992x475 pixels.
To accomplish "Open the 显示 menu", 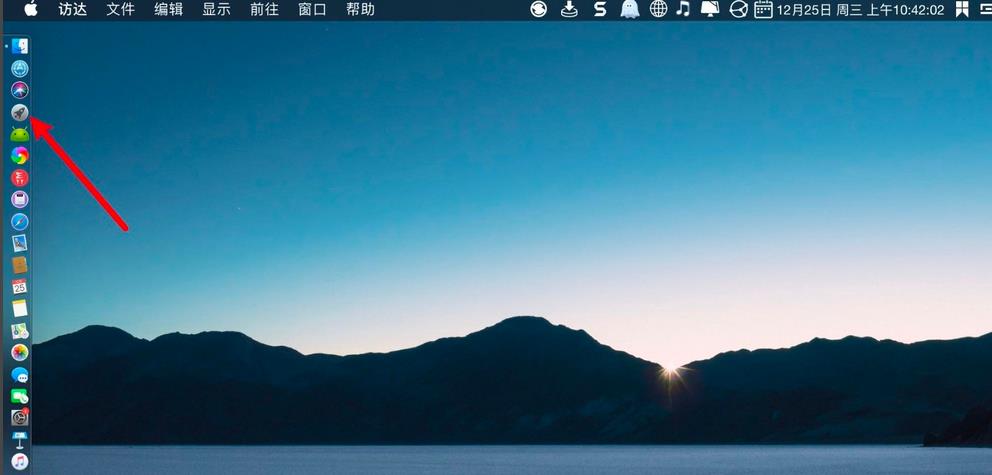I will click(216, 9).
